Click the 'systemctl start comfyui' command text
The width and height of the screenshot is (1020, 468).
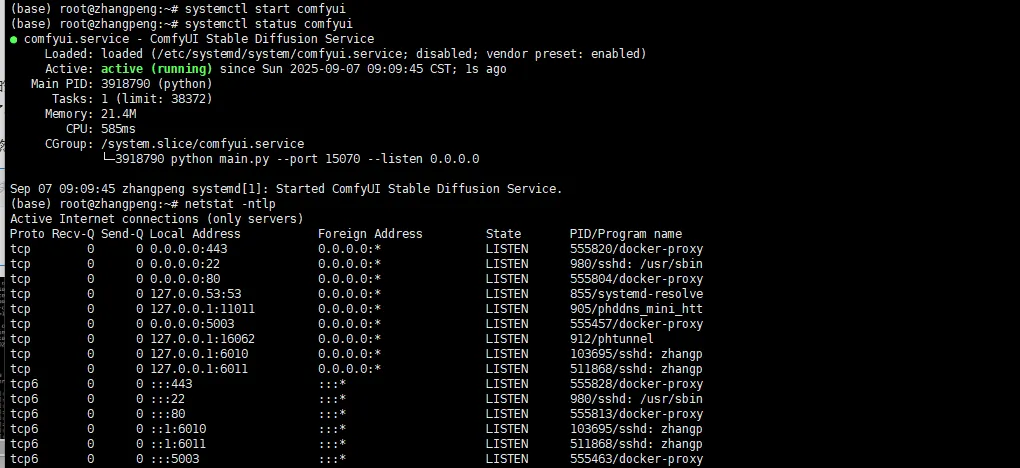click(x=265, y=9)
